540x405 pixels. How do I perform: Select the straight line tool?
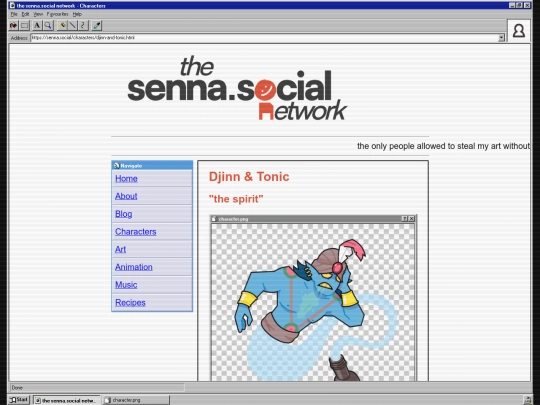click(x=73, y=25)
